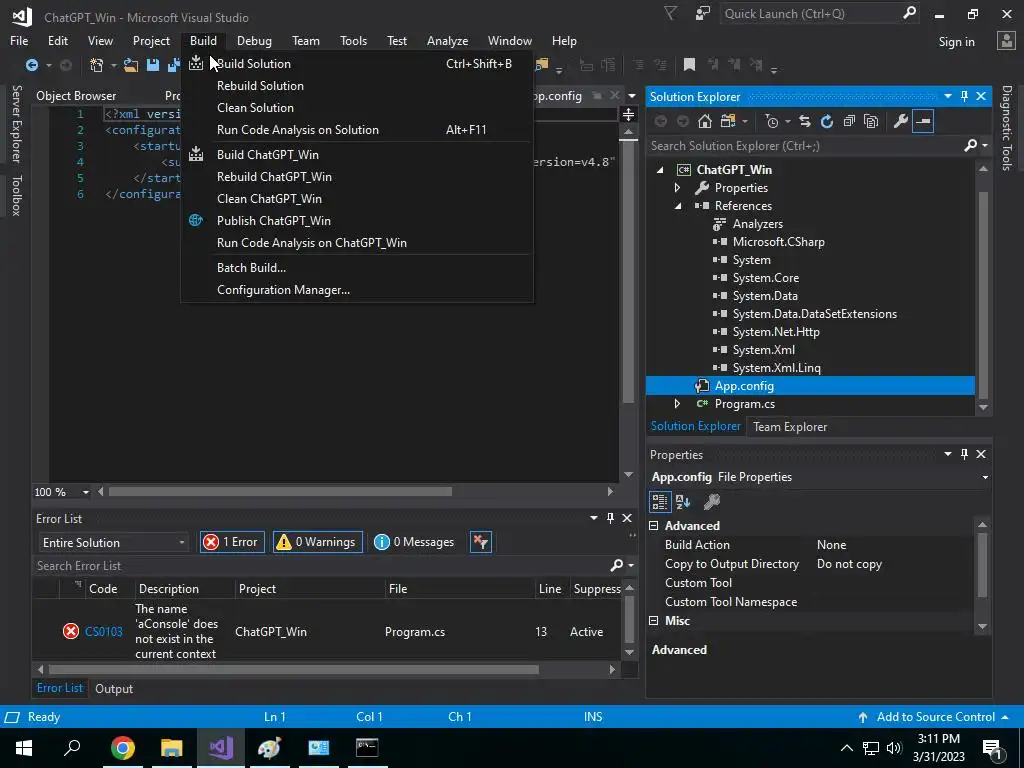Switch to the Team Explorer tab
This screenshot has width=1024, height=768.
[790, 427]
